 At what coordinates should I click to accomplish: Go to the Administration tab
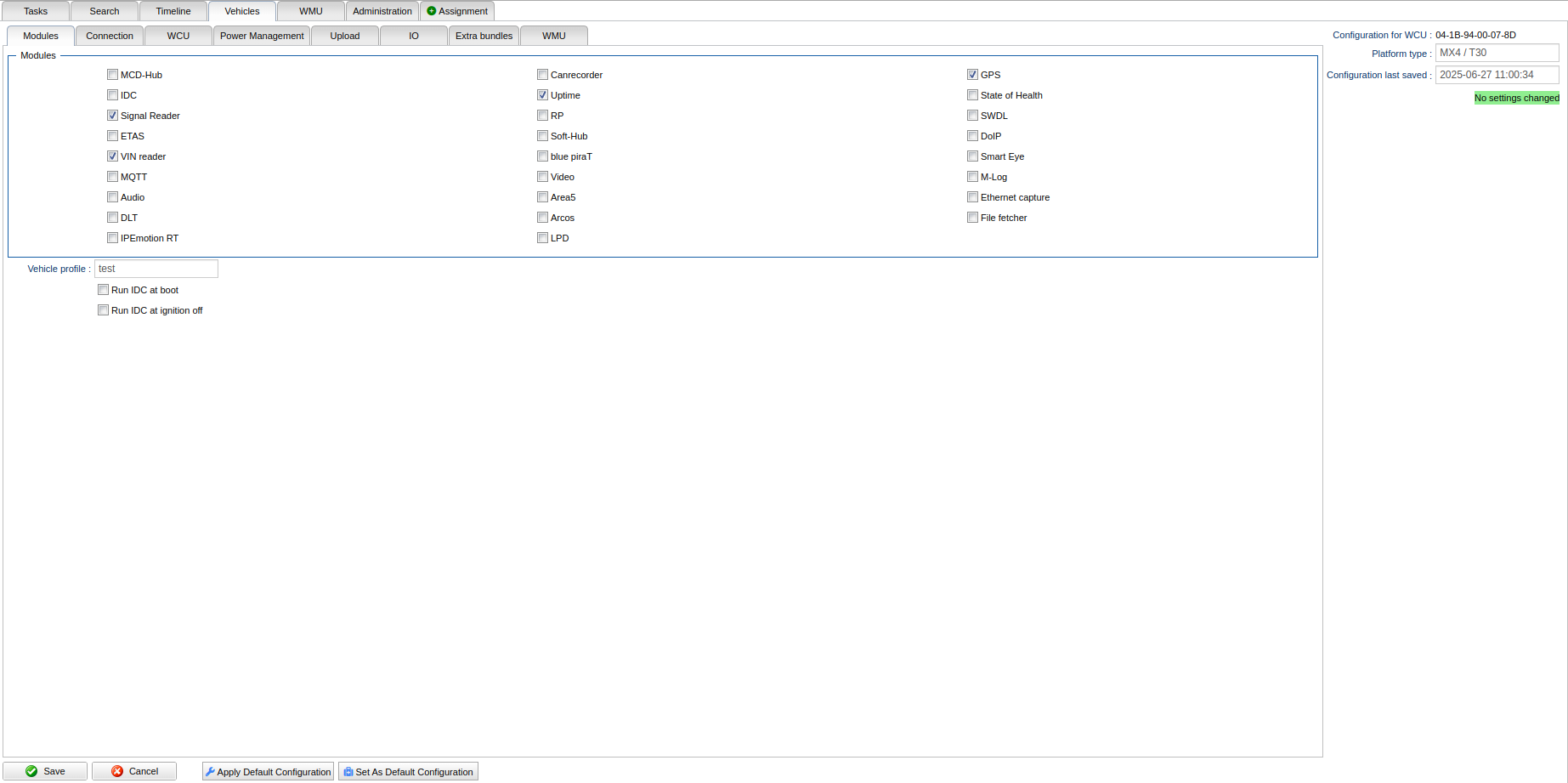tap(382, 11)
